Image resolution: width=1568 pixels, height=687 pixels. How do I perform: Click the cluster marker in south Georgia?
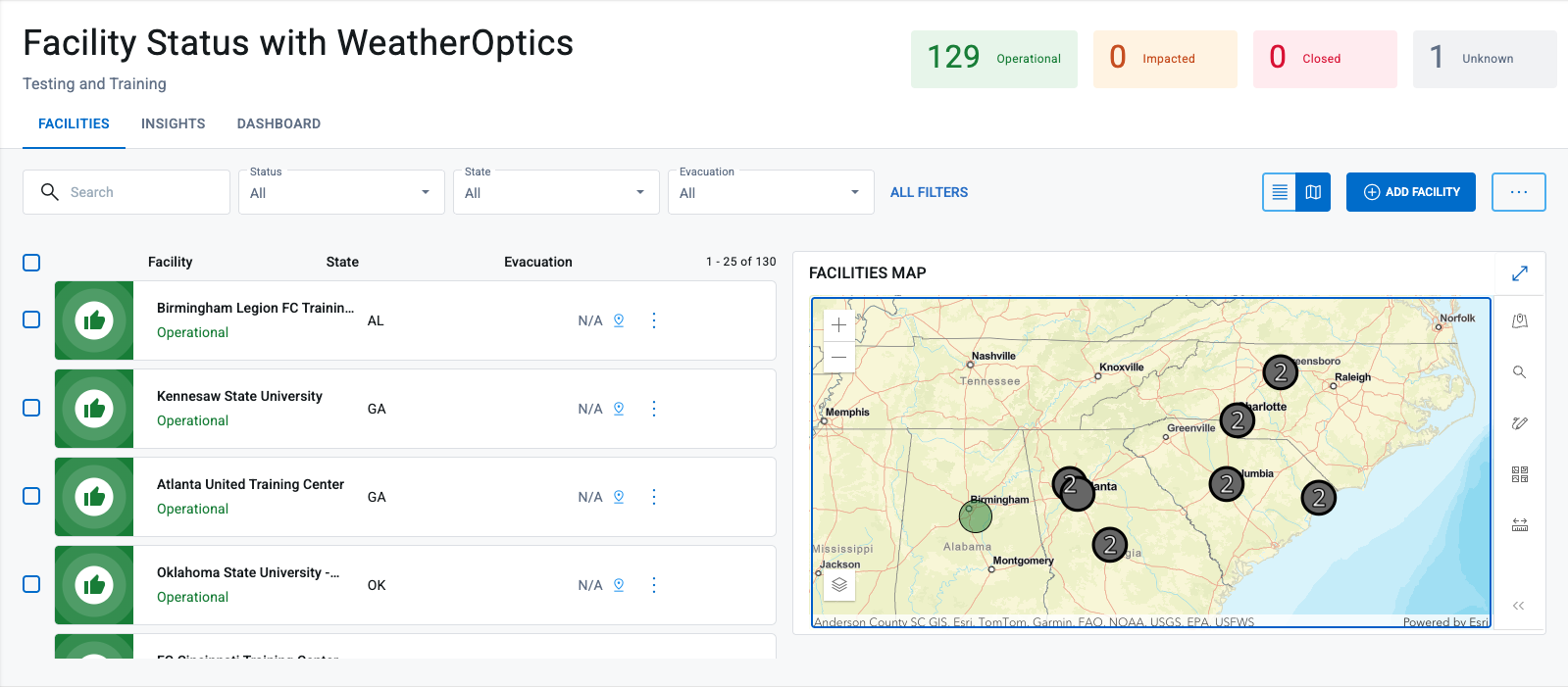click(1109, 544)
